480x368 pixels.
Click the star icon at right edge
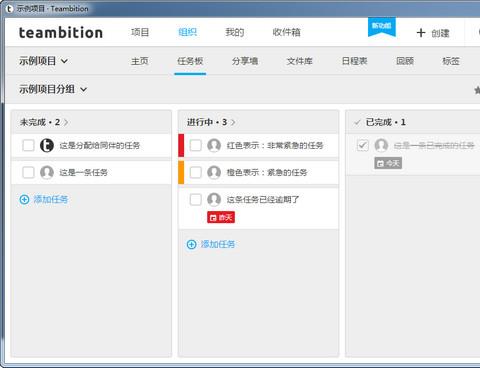coord(477,90)
